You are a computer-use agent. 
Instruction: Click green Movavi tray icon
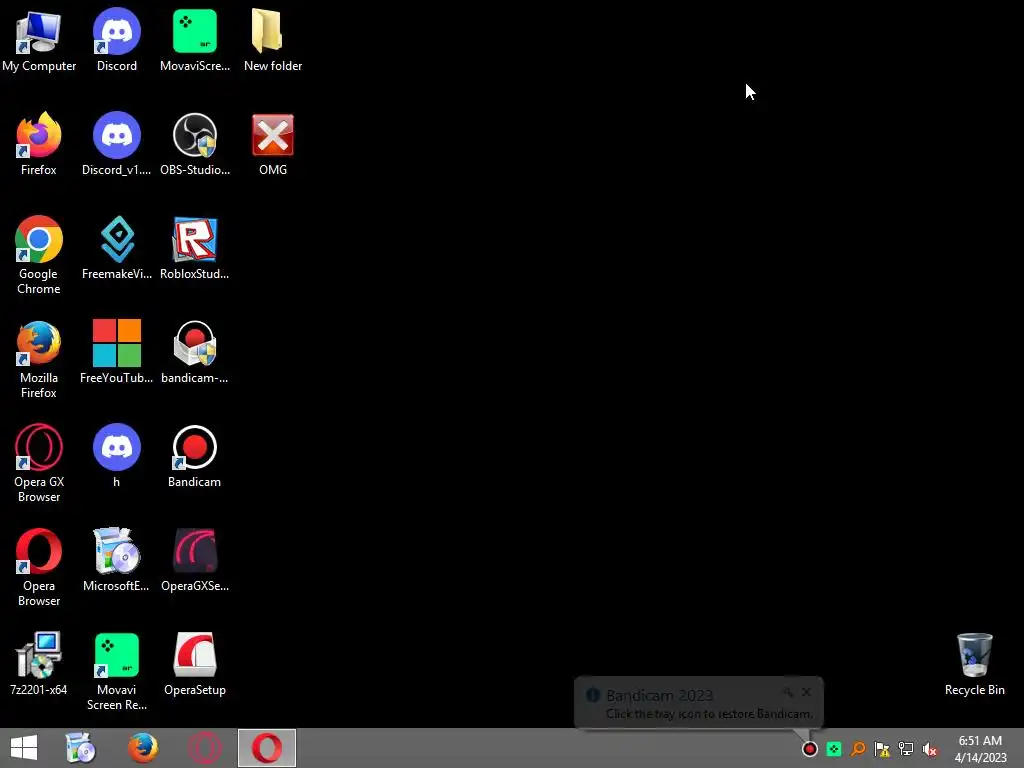point(834,749)
